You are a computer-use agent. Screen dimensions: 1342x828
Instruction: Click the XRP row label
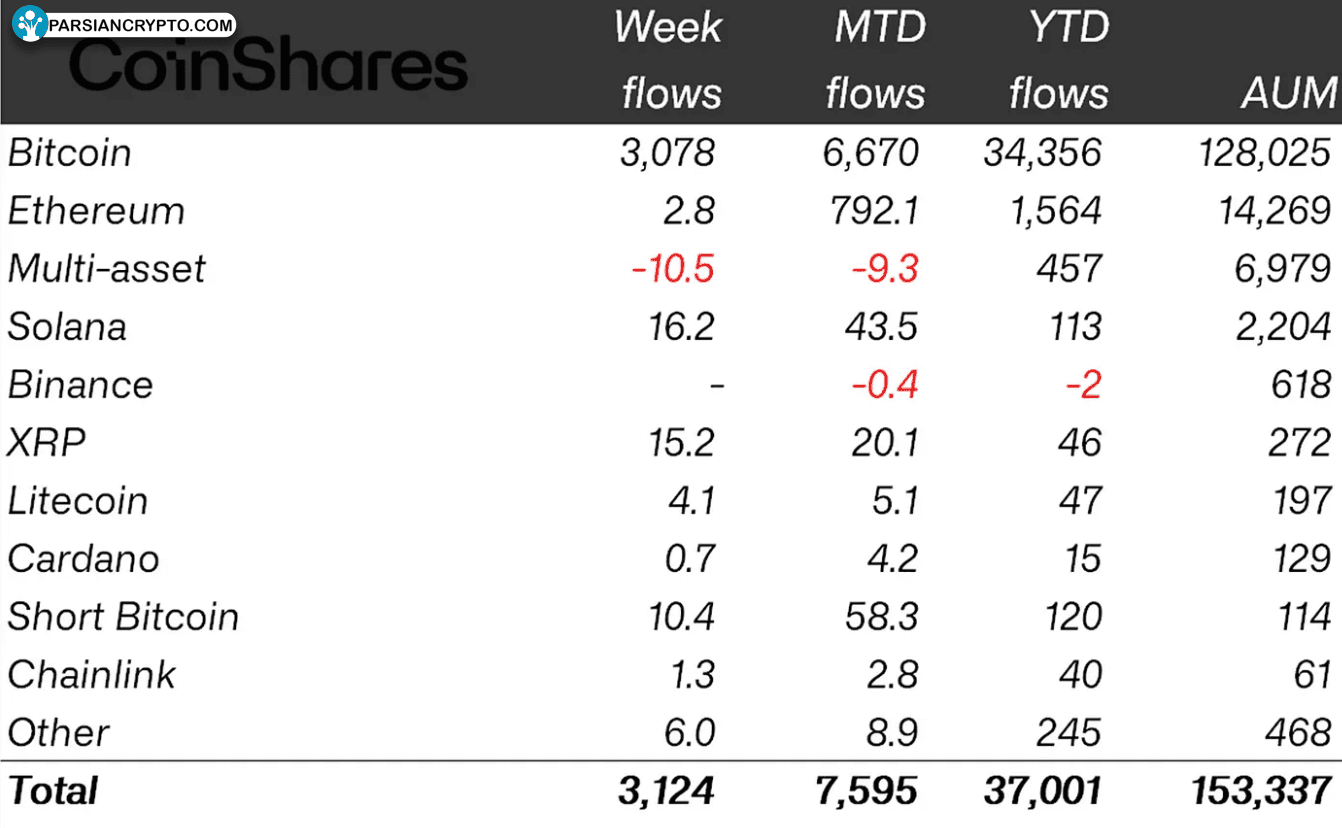[47, 443]
